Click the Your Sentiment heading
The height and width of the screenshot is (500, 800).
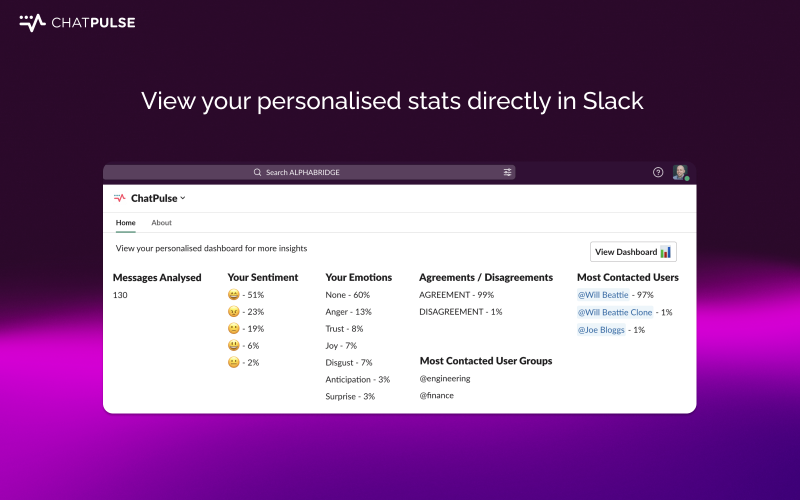pos(263,278)
